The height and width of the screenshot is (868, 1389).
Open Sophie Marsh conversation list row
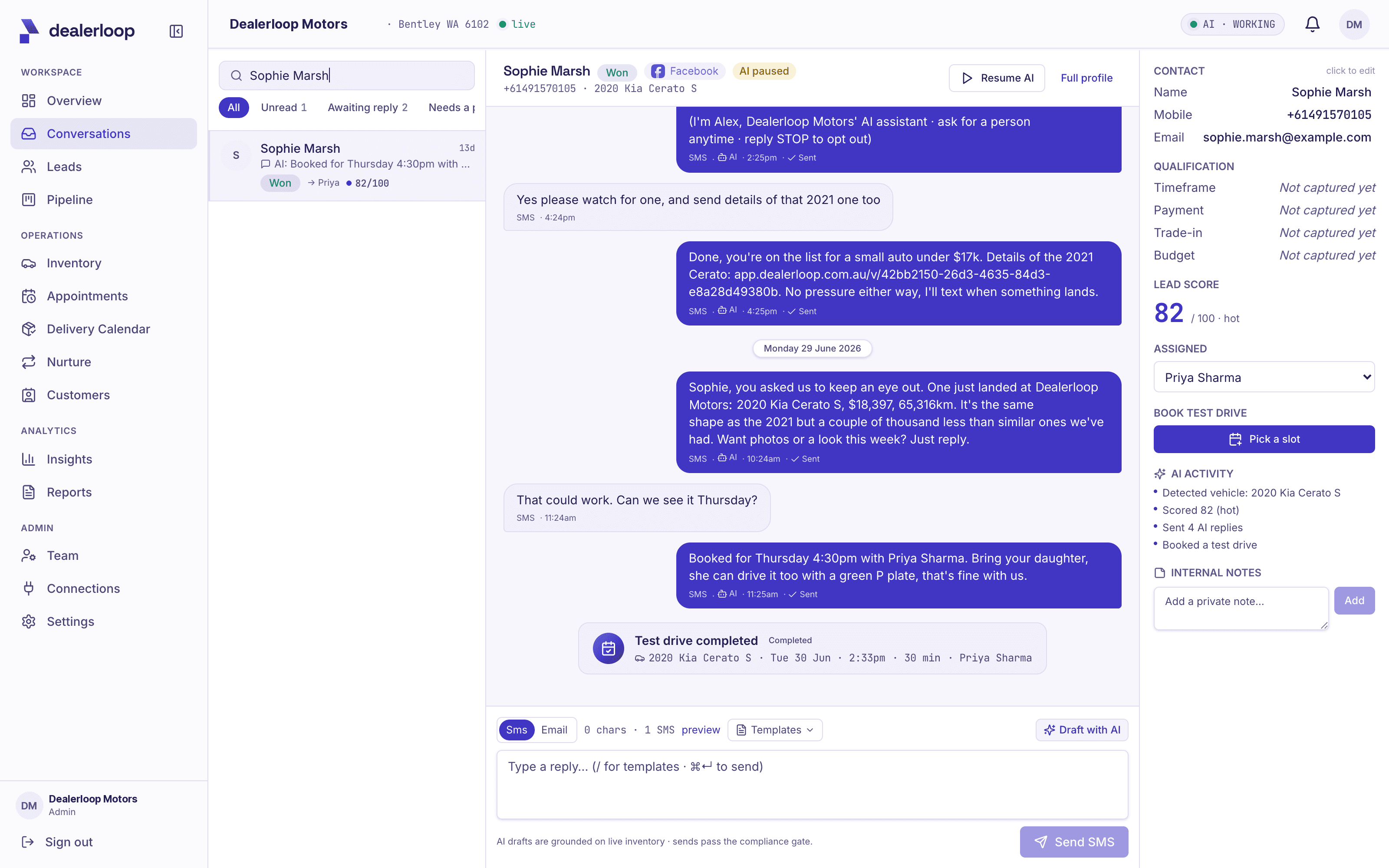347,166
